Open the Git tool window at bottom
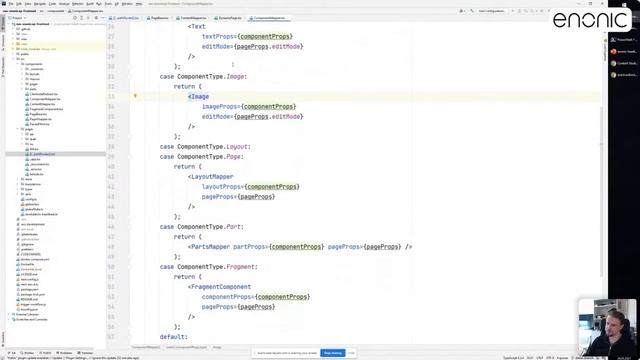640x360 pixels. (x=12, y=353)
